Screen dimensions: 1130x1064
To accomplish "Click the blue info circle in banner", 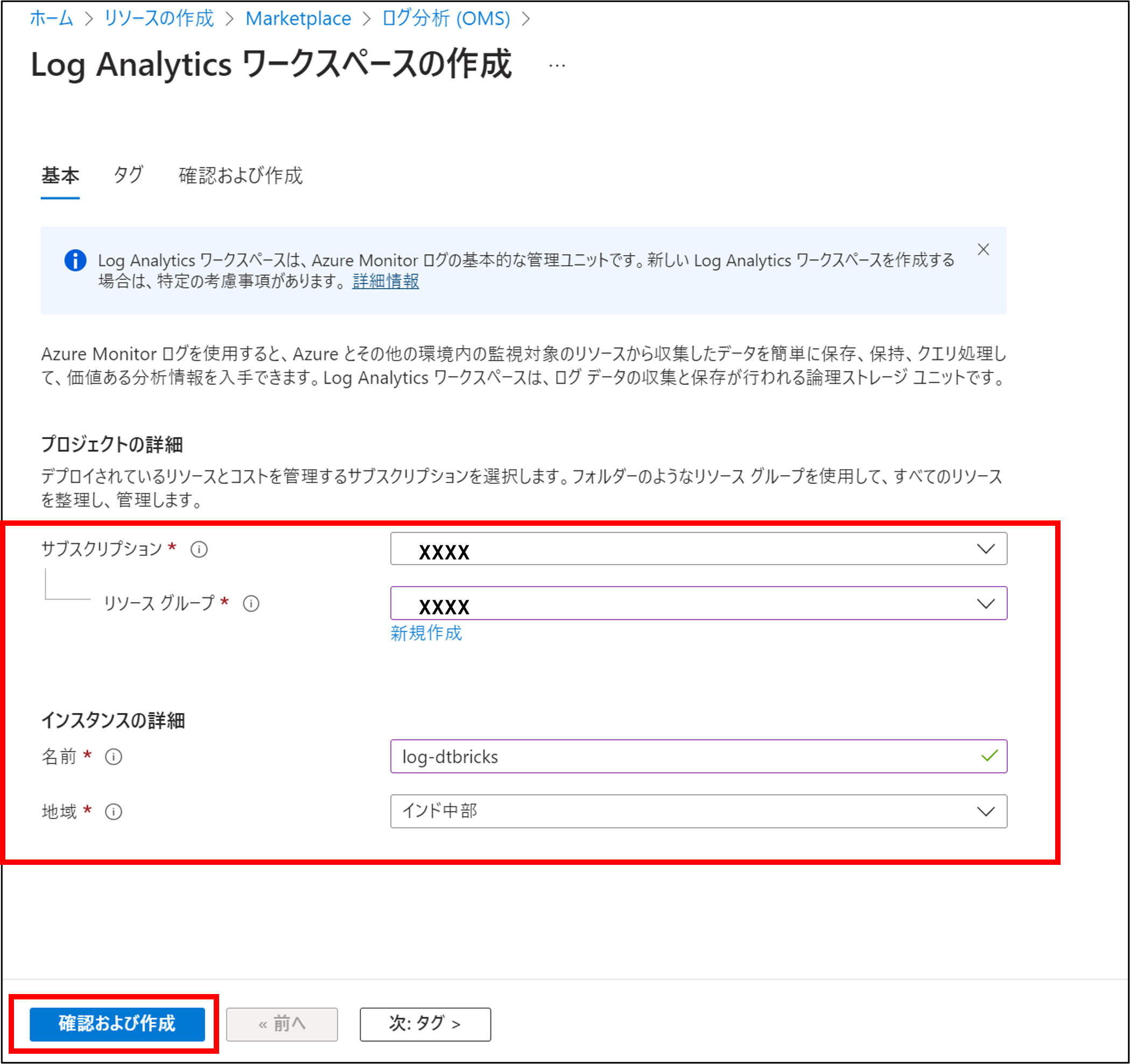I will 75,260.
